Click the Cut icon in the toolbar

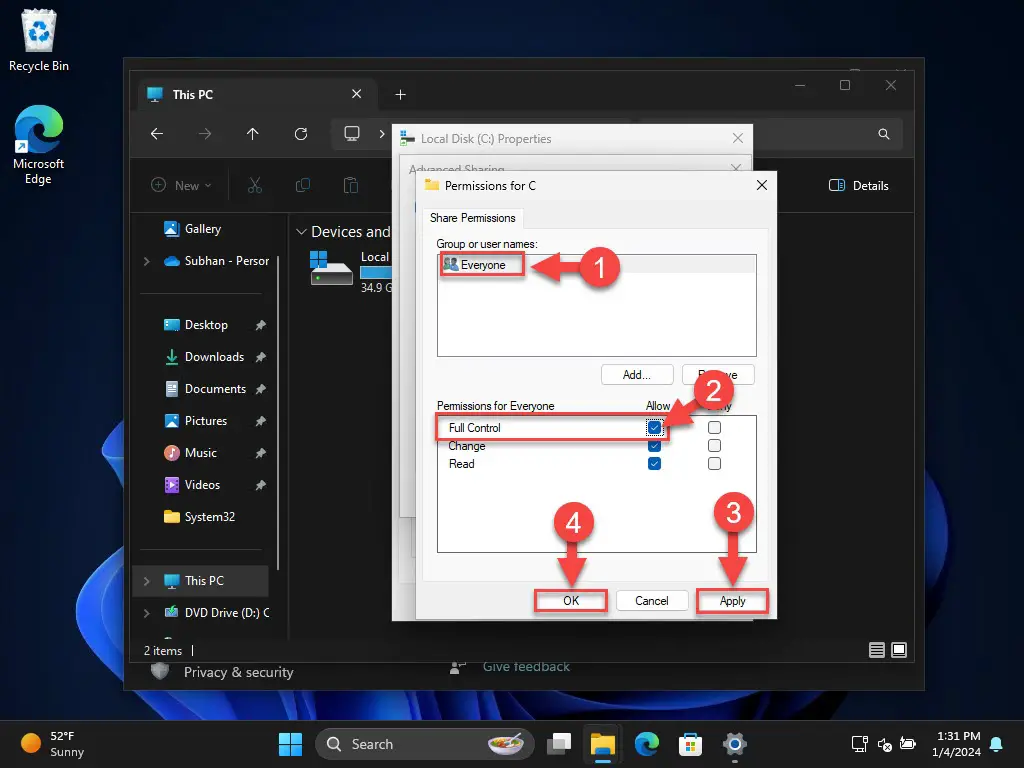pyautogui.click(x=254, y=185)
